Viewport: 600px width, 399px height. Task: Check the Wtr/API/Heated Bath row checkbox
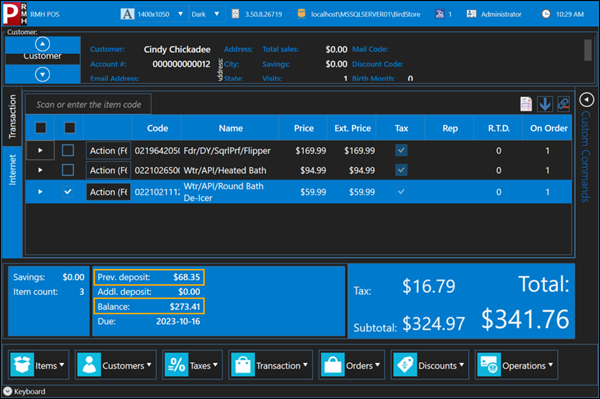click(x=68, y=170)
